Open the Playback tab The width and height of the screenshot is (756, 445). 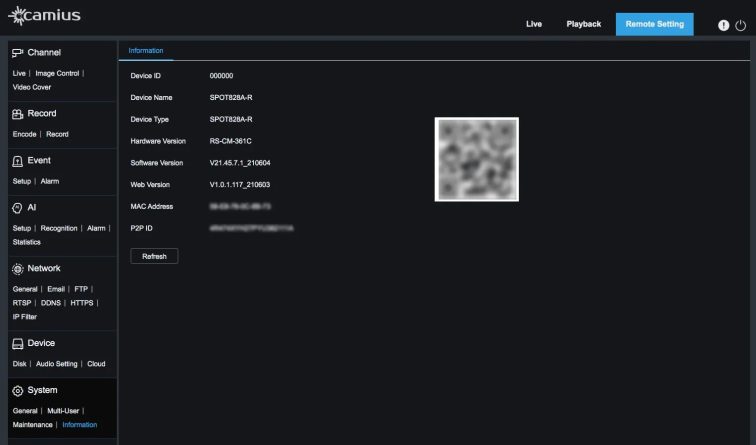[583, 24]
